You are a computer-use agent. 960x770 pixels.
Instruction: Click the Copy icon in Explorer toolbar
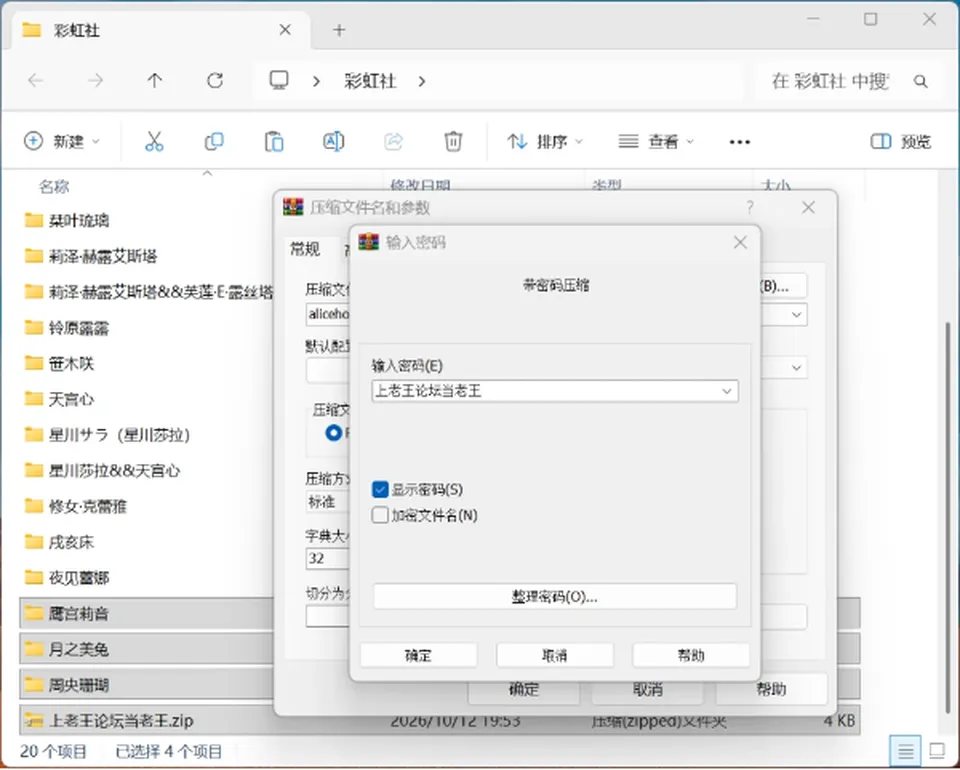(214, 141)
